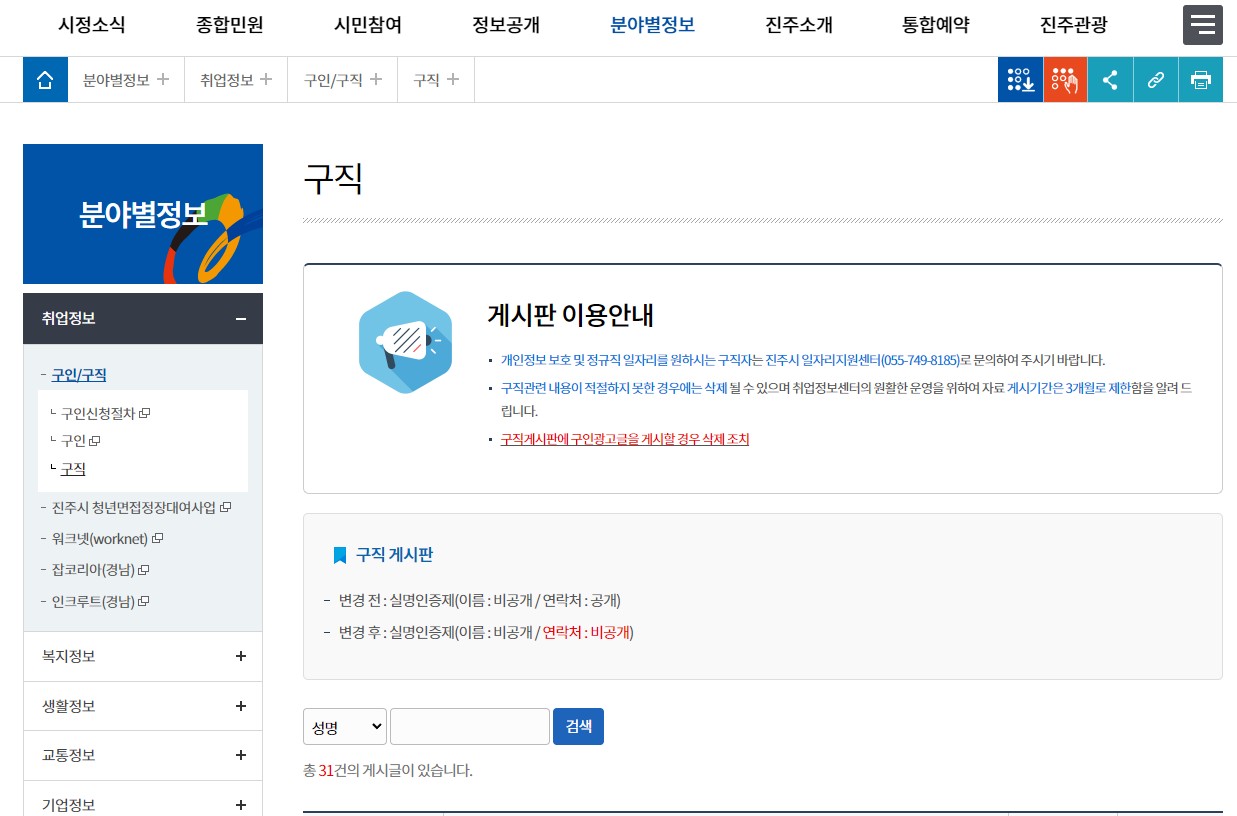Click the 검색 search button
The image size is (1237, 816).
578,727
